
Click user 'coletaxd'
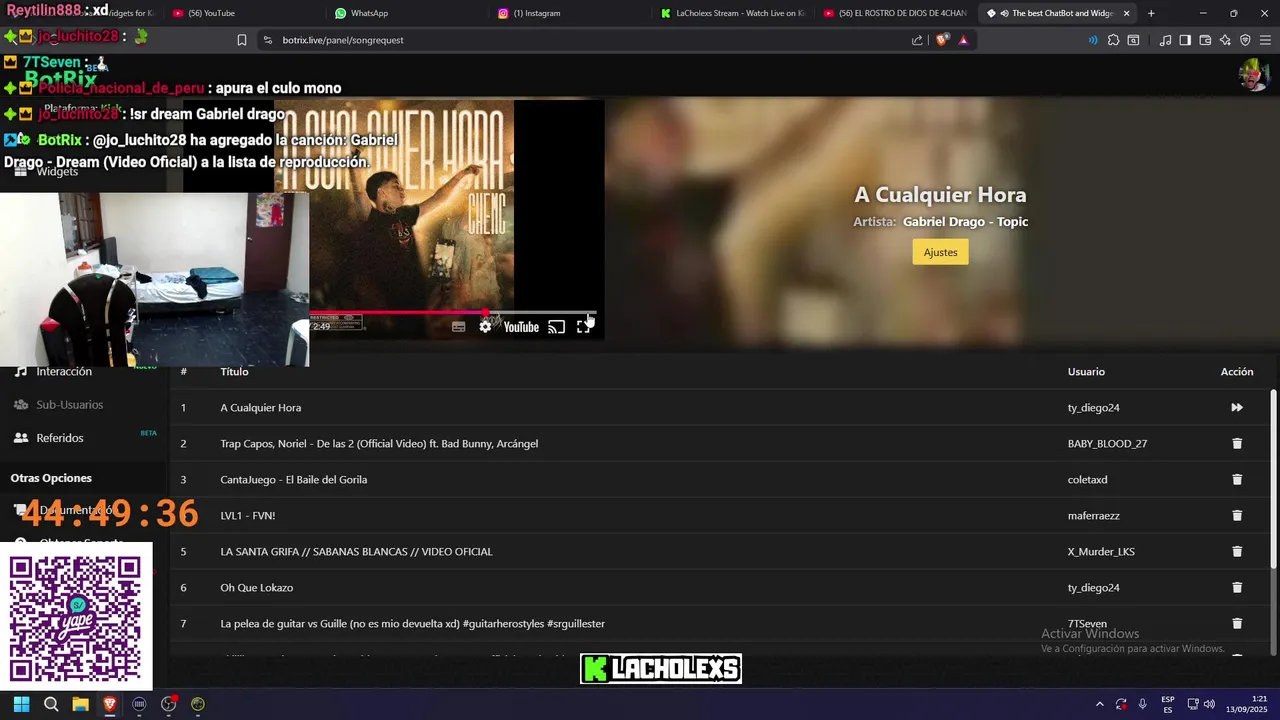click(1087, 479)
